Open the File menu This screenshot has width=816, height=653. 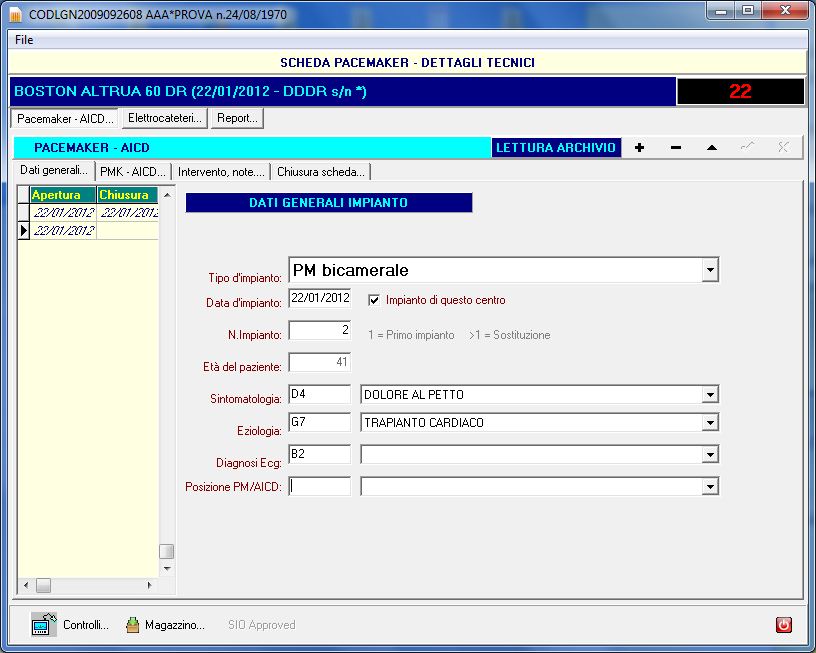24,40
